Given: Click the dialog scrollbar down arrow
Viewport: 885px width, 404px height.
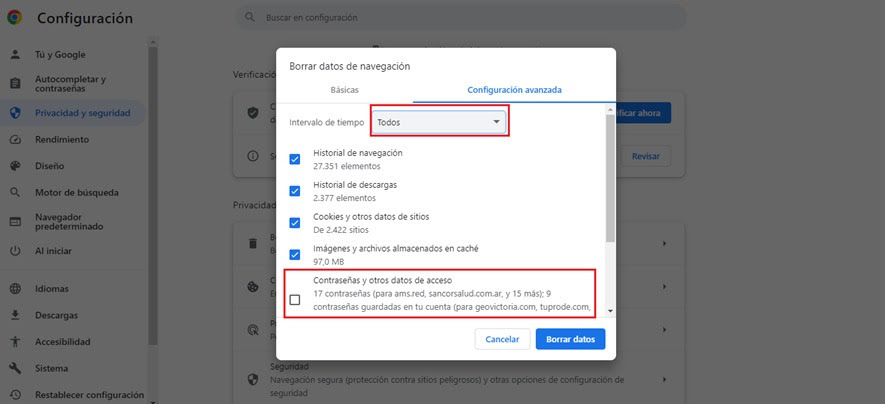Looking at the screenshot, I should click(x=611, y=311).
